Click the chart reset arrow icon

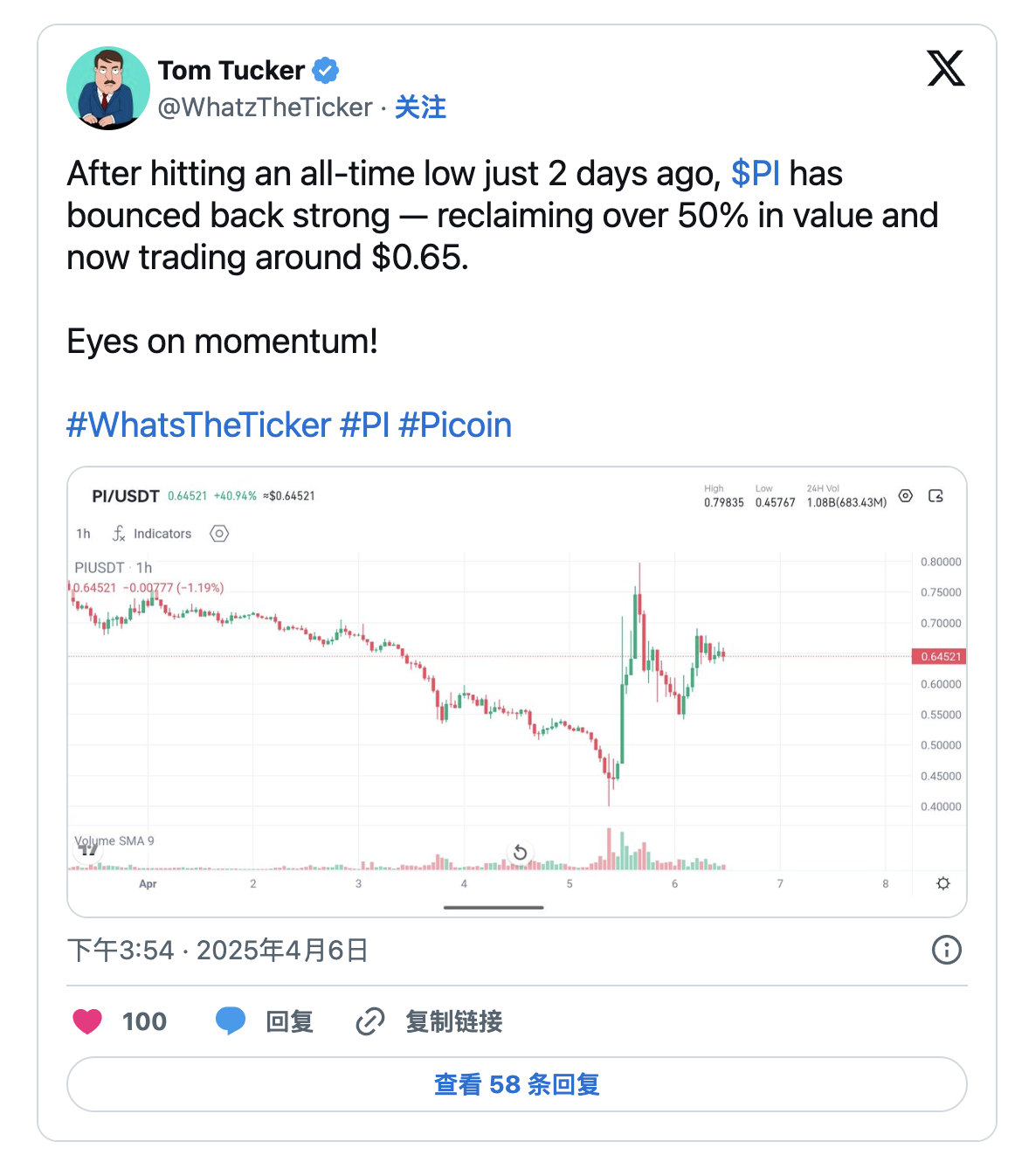click(x=520, y=852)
